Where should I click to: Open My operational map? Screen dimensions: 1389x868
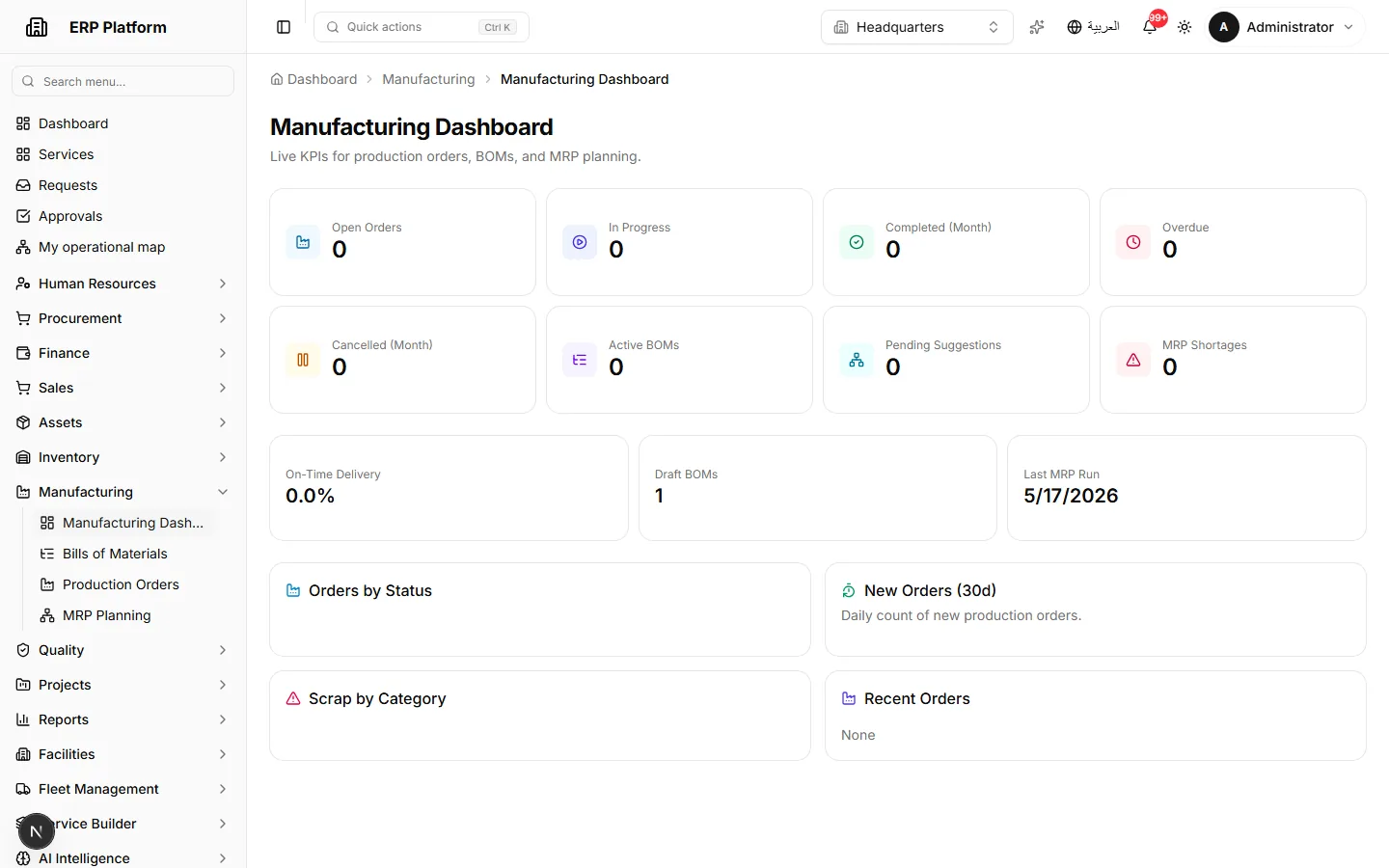tap(123, 247)
